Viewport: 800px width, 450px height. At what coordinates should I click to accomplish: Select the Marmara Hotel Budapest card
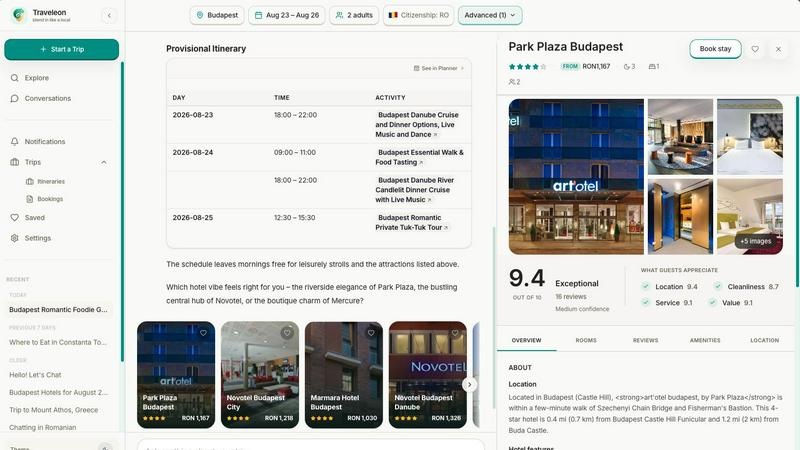[x=344, y=375]
